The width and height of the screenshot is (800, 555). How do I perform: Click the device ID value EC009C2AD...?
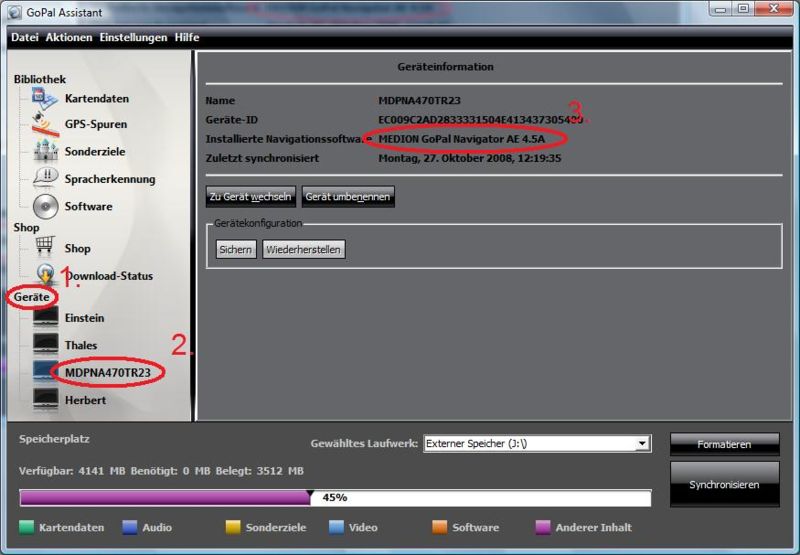(480, 120)
